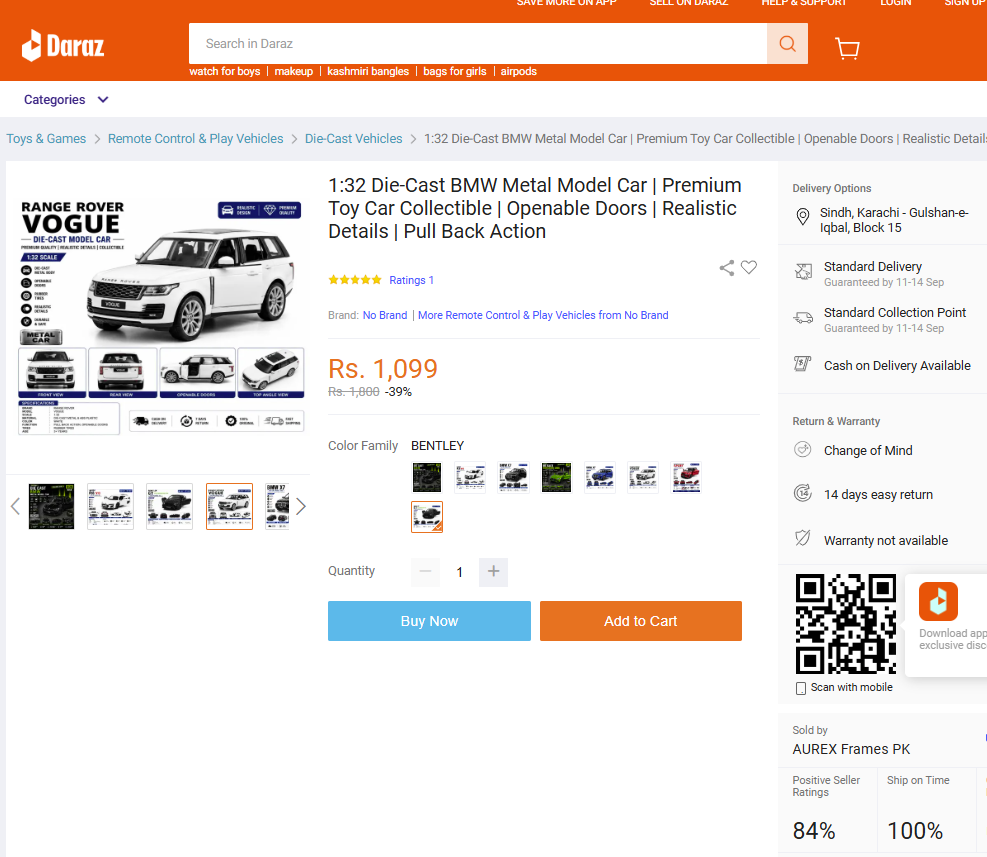The width and height of the screenshot is (987, 857).
Task: Click the 'Warranty not available' text
Action: pos(886,540)
